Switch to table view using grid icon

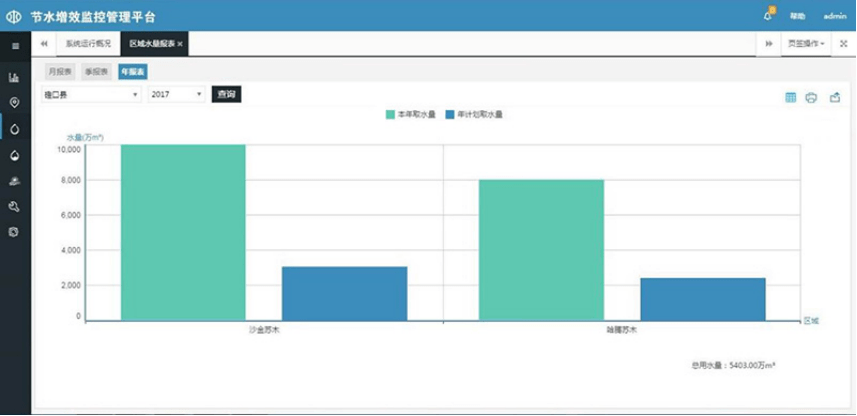(x=790, y=97)
